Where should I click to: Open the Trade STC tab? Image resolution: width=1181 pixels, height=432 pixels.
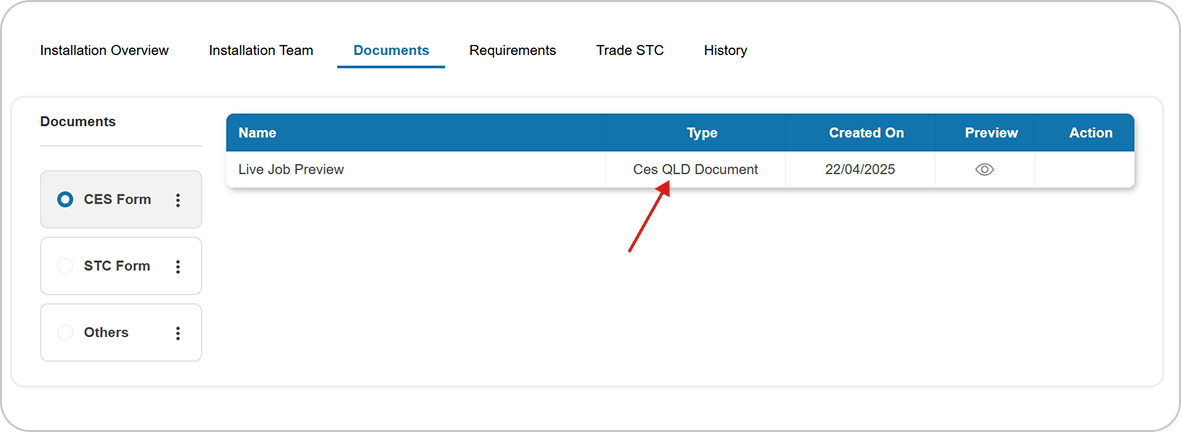click(x=630, y=50)
